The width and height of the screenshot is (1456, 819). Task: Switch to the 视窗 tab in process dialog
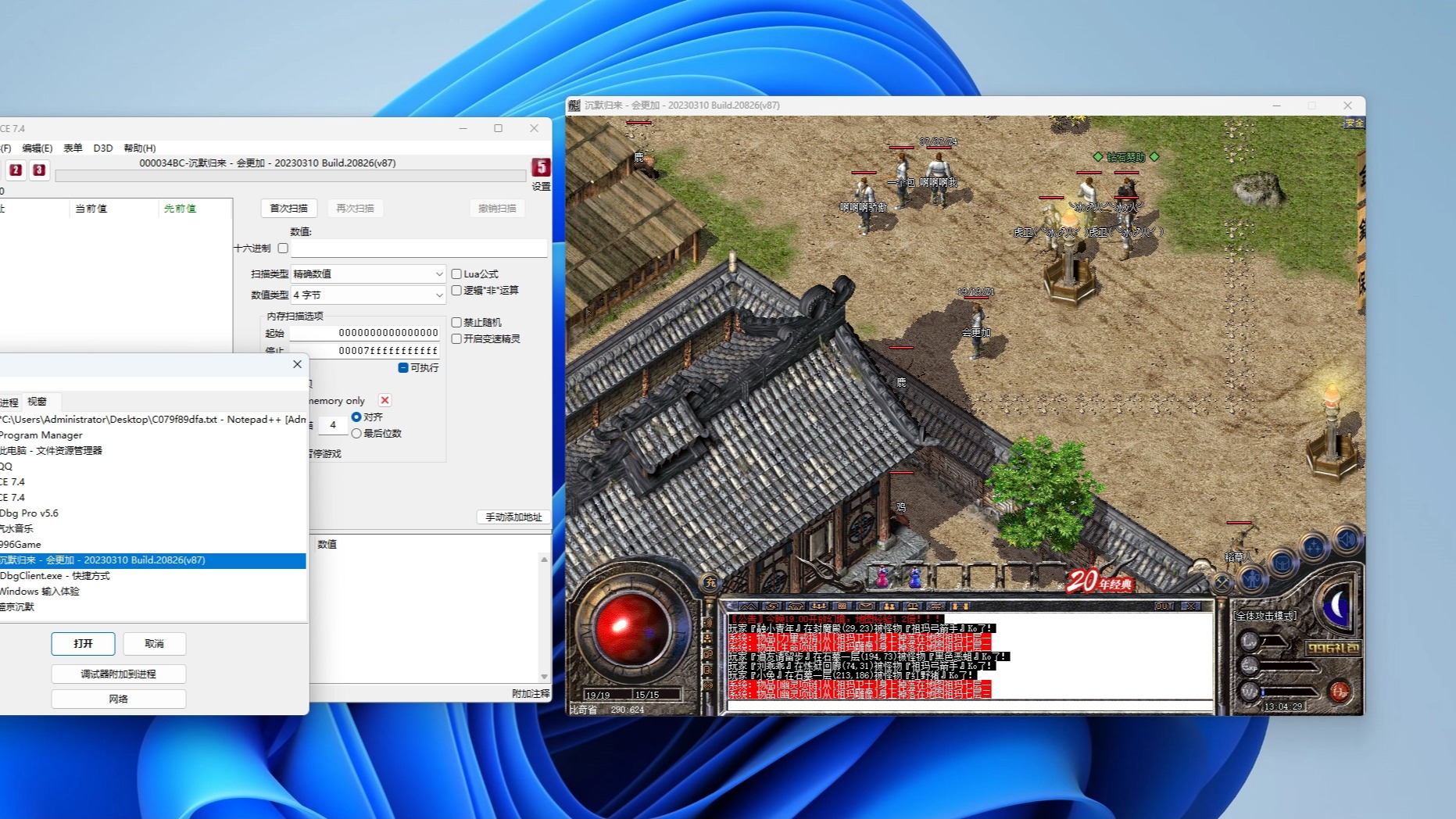tap(37, 401)
